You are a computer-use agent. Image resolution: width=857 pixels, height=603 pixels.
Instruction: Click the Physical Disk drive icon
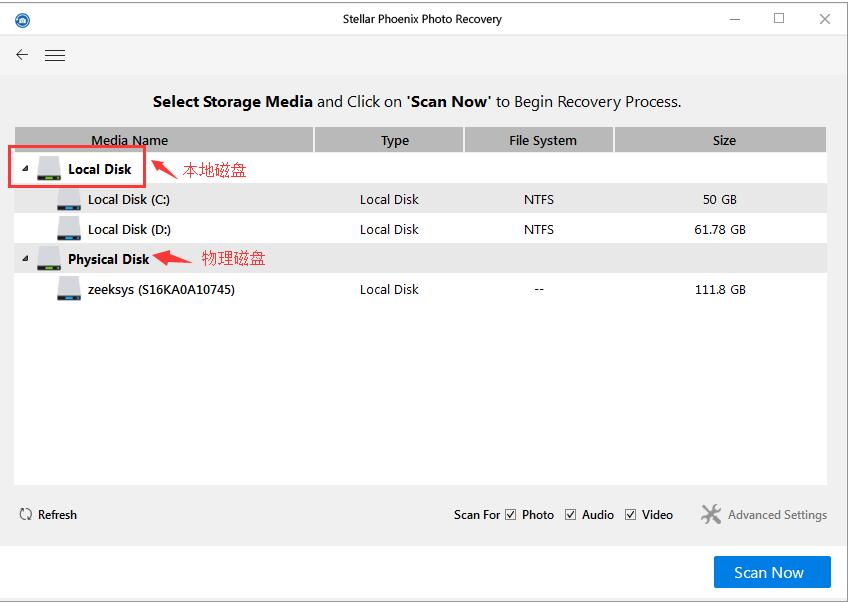point(48,258)
